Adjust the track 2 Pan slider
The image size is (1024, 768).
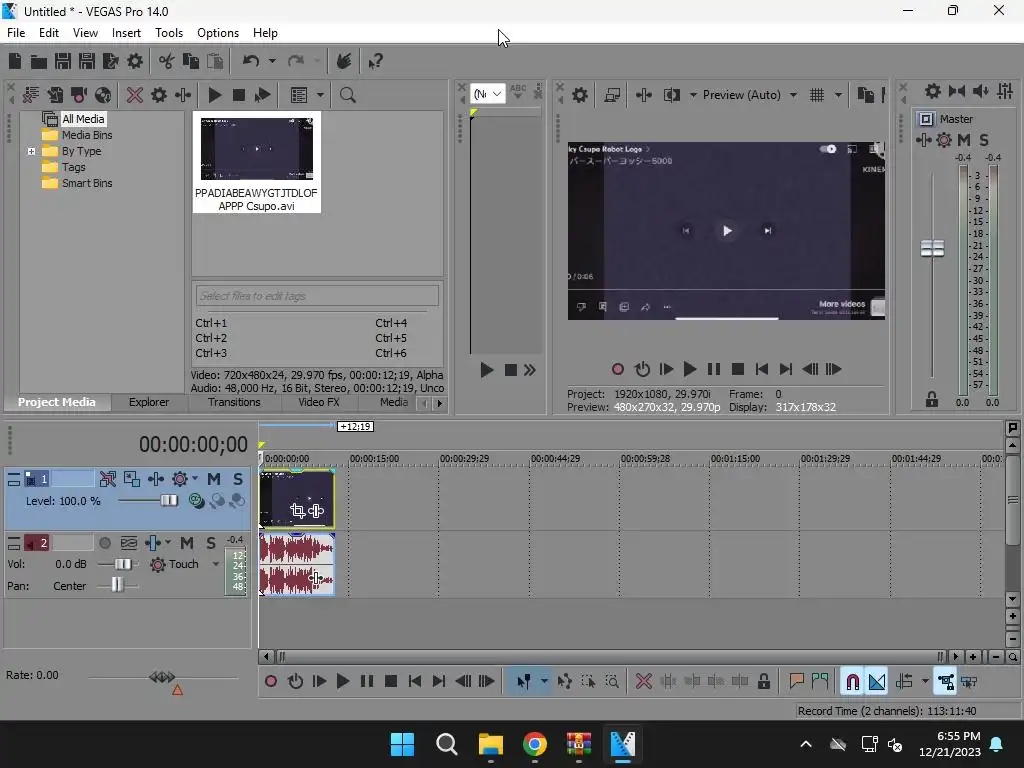coord(118,586)
